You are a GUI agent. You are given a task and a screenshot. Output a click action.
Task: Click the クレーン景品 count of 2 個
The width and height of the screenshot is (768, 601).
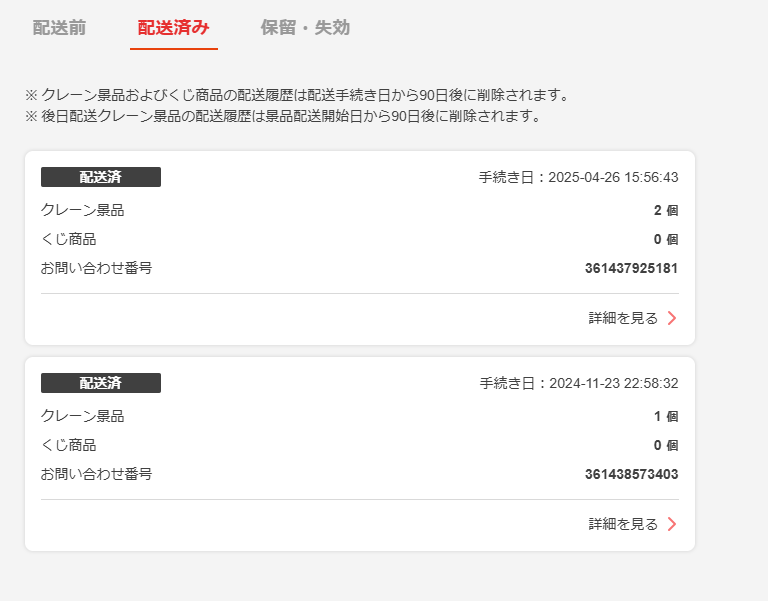pyautogui.click(x=665, y=210)
